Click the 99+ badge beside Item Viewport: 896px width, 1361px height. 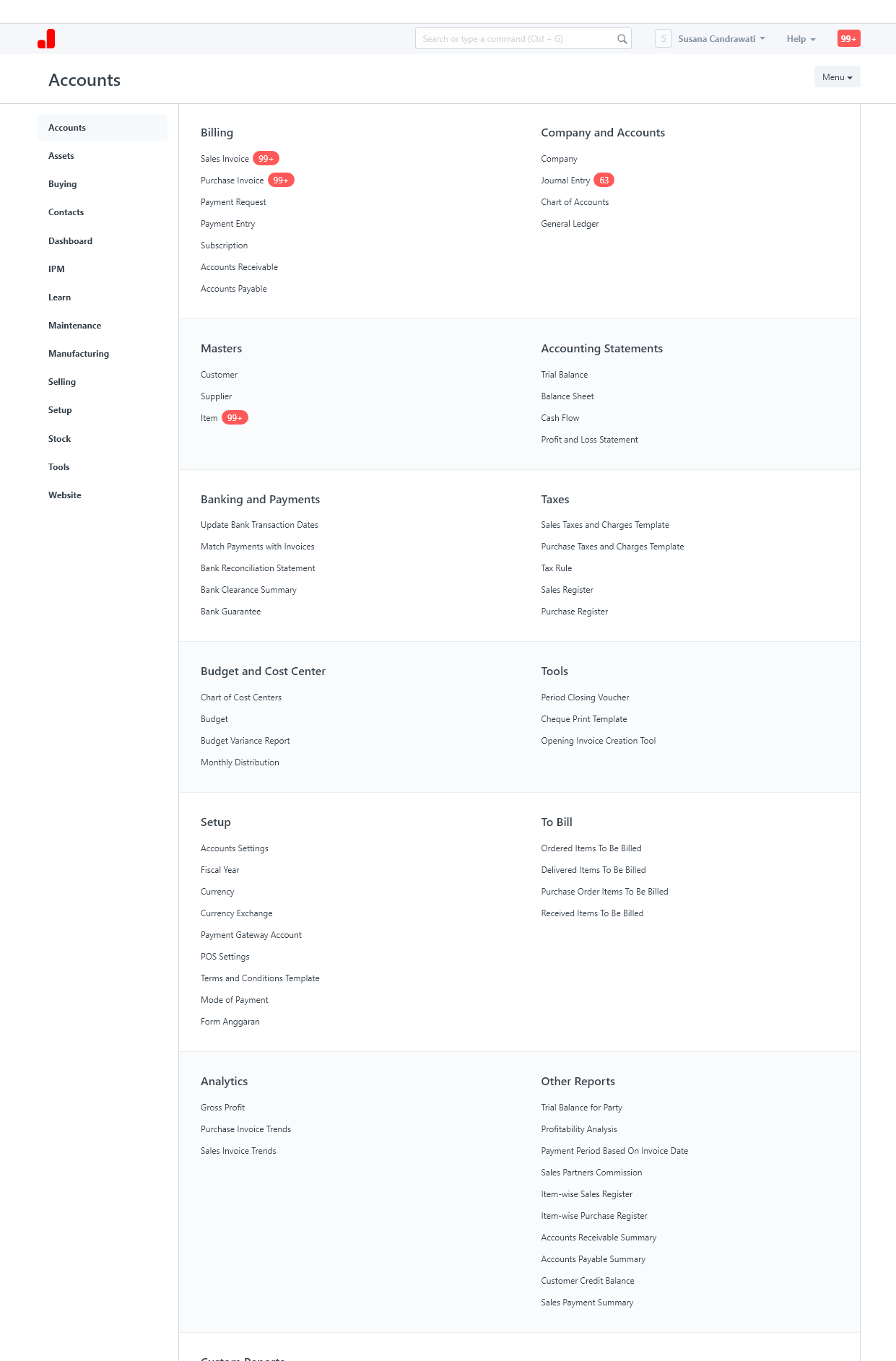235,418
